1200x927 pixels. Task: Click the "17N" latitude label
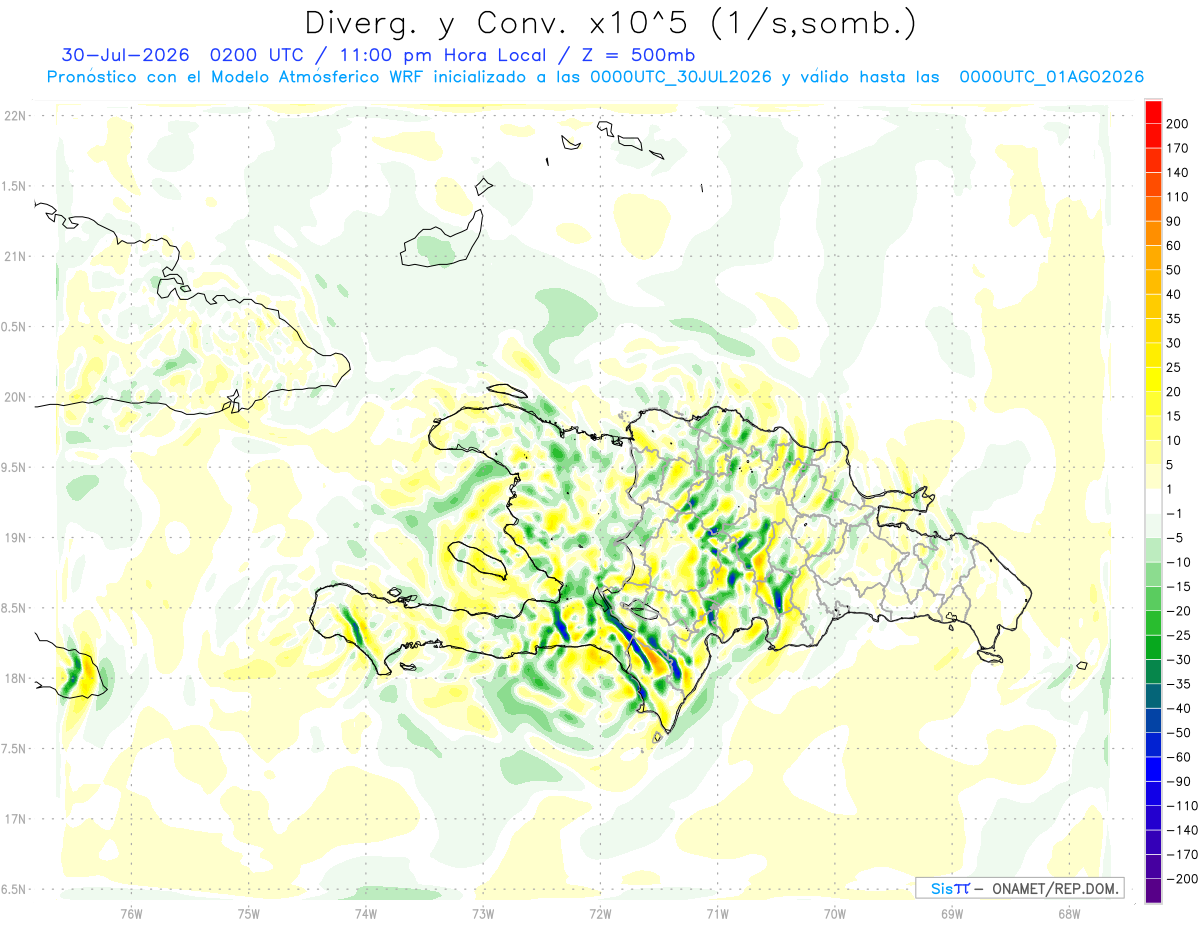14,819
